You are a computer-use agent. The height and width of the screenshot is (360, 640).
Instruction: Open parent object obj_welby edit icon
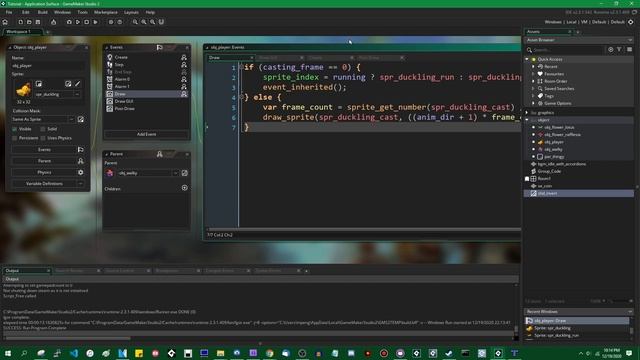[184, 173]
